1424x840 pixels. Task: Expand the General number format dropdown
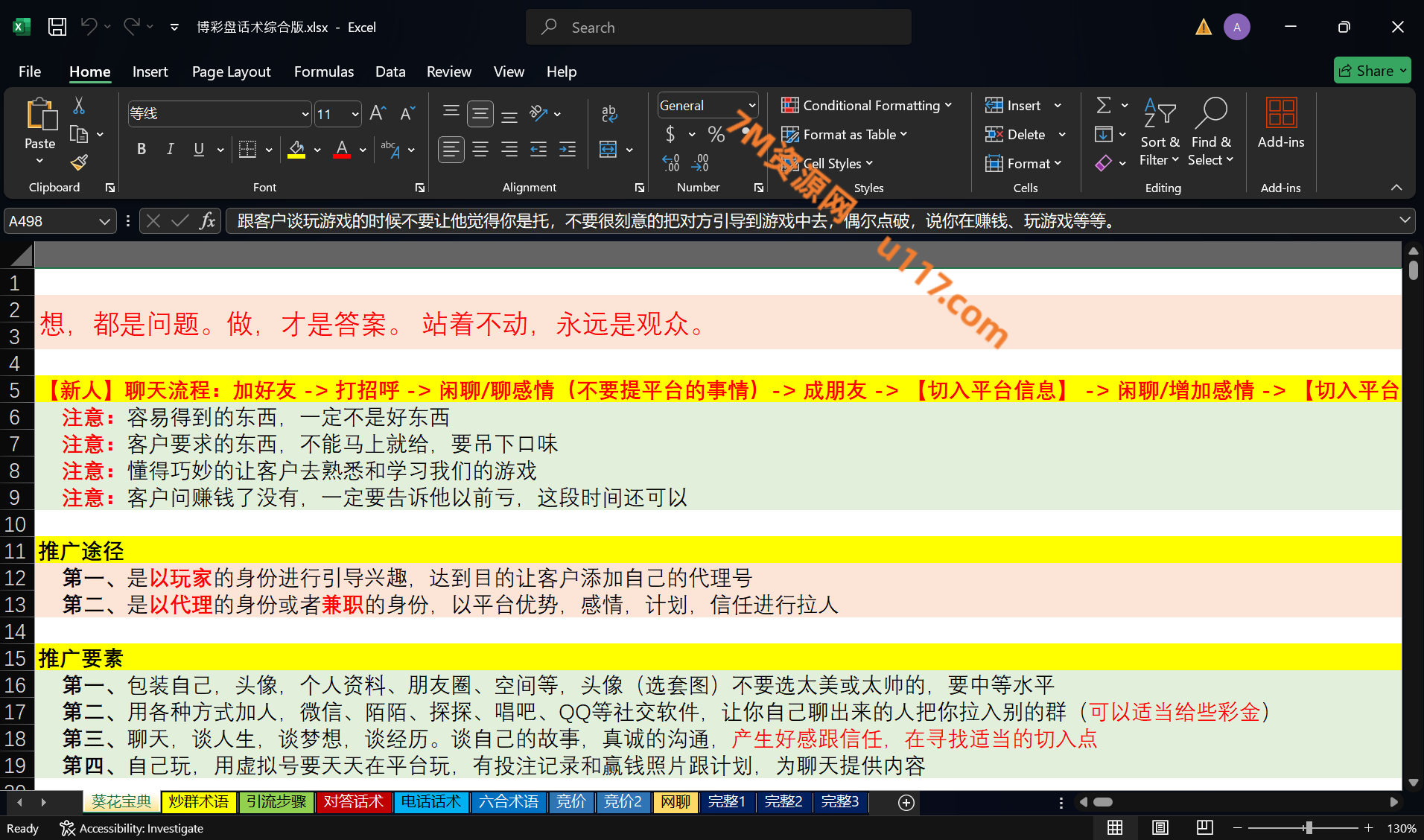click(x=751, y=106)
